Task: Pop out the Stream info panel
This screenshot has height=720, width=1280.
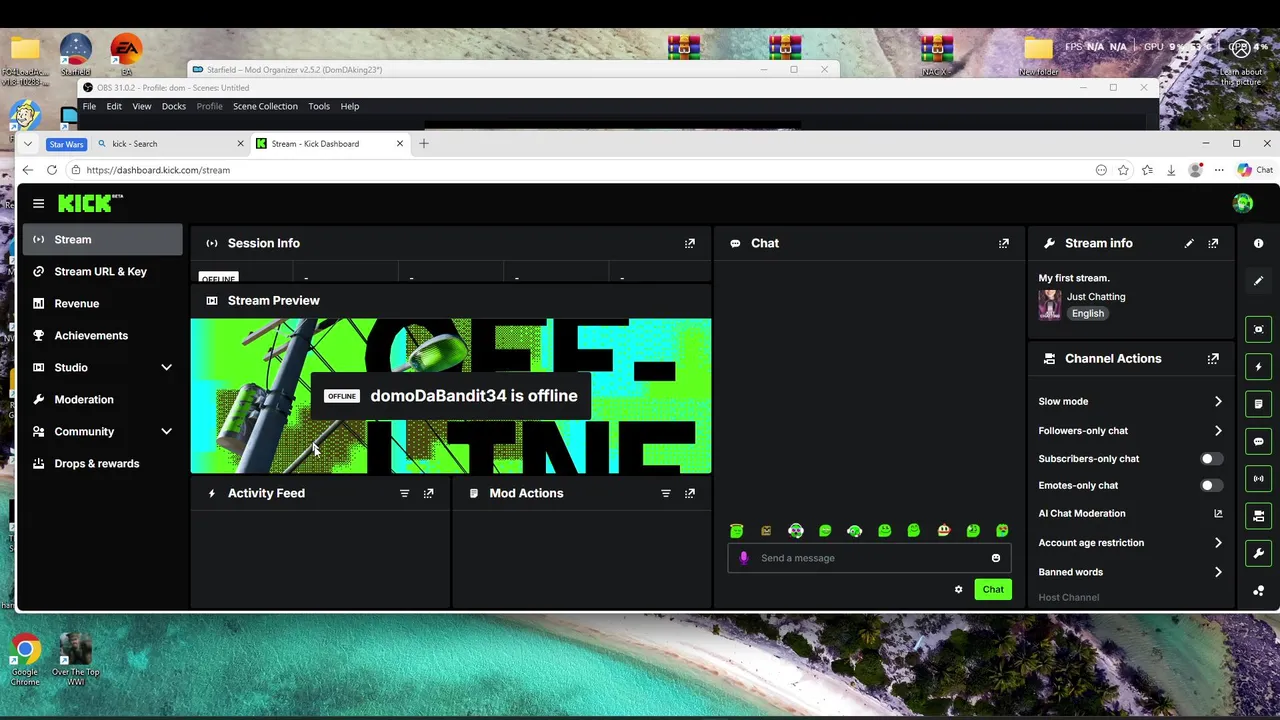Action: click(x=1213, y=243)
